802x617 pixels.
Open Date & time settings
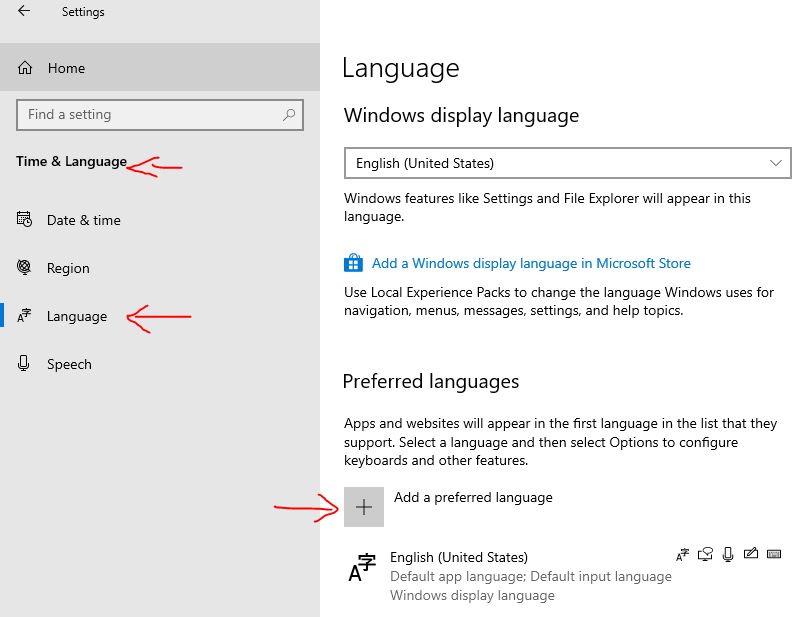(83, 220)
